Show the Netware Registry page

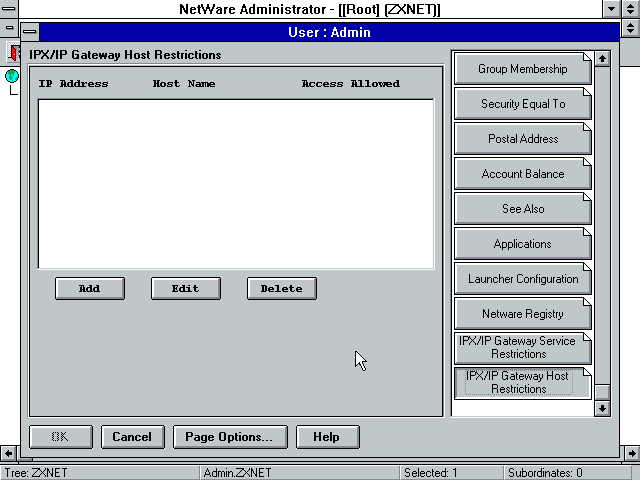pos(523,314)
